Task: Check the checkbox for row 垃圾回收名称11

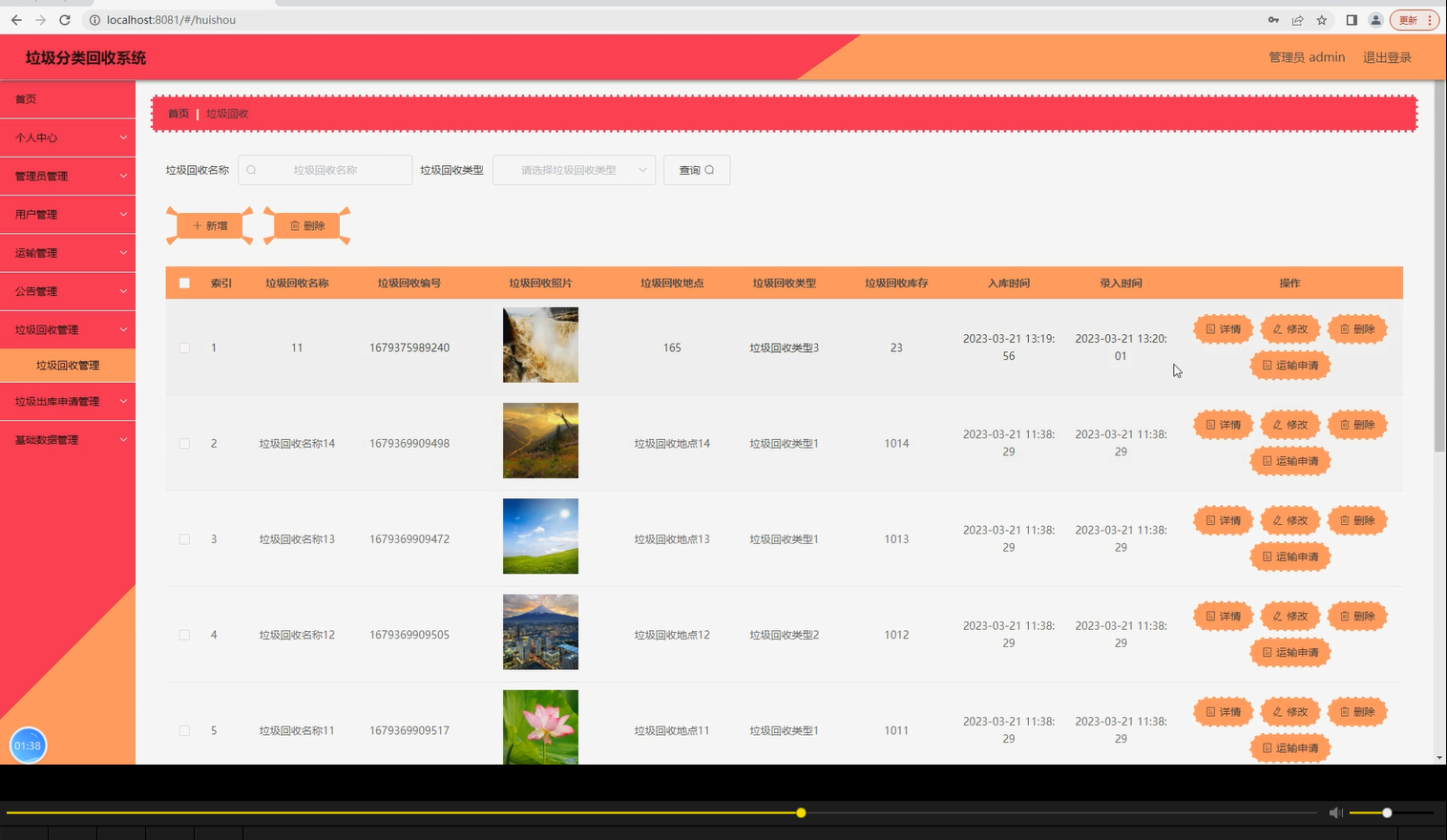Action: coord(184,730)
